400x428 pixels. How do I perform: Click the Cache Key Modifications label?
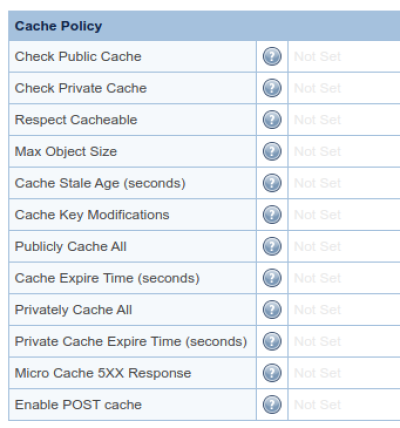[92, 215]
